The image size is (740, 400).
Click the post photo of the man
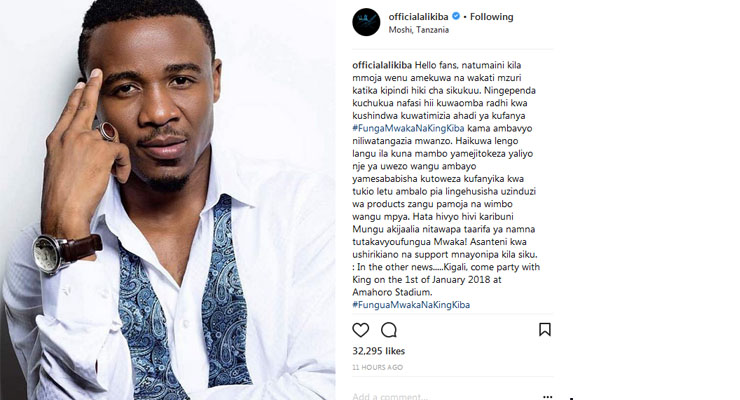click(168, 200)
